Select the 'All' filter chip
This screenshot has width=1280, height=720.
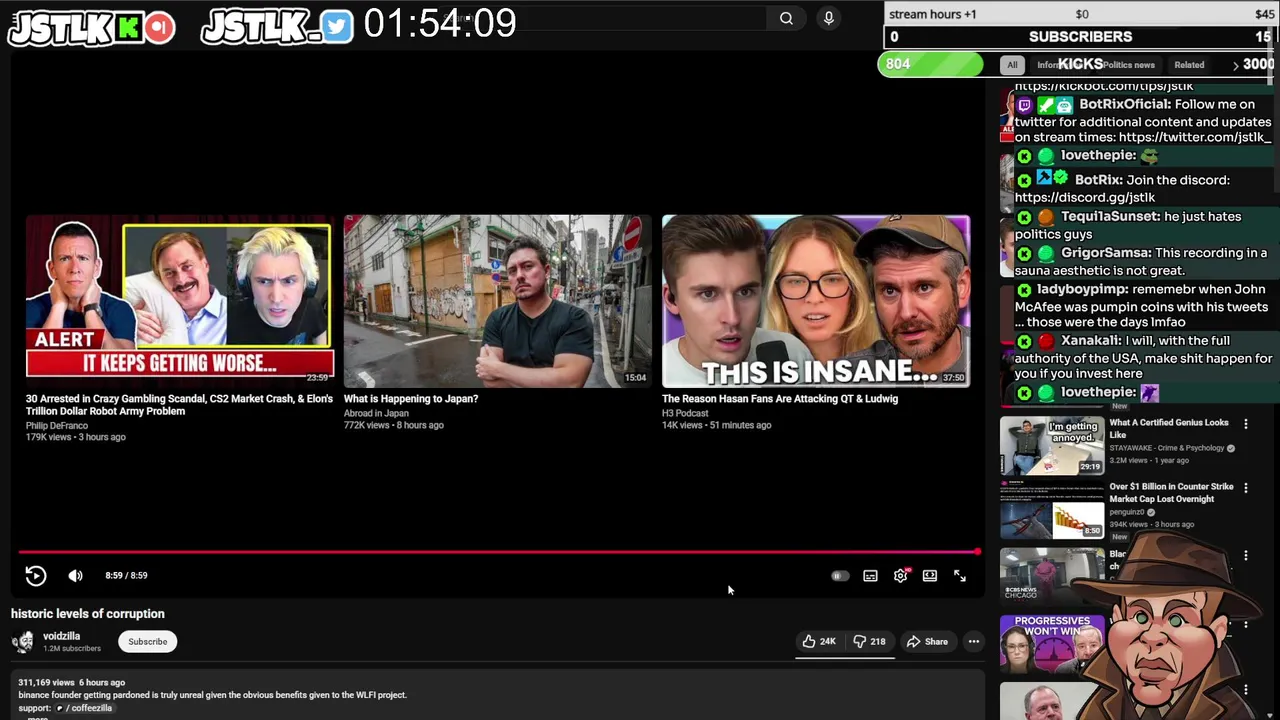coord(1012,65)
